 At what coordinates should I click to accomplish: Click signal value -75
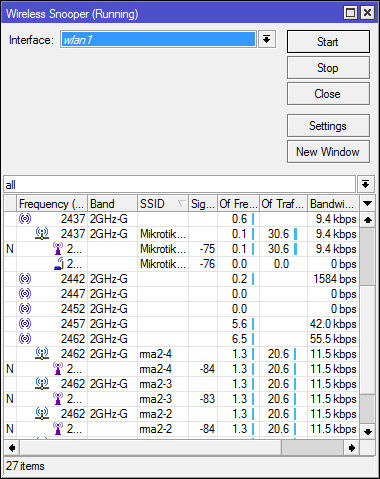tap(207, 249)
